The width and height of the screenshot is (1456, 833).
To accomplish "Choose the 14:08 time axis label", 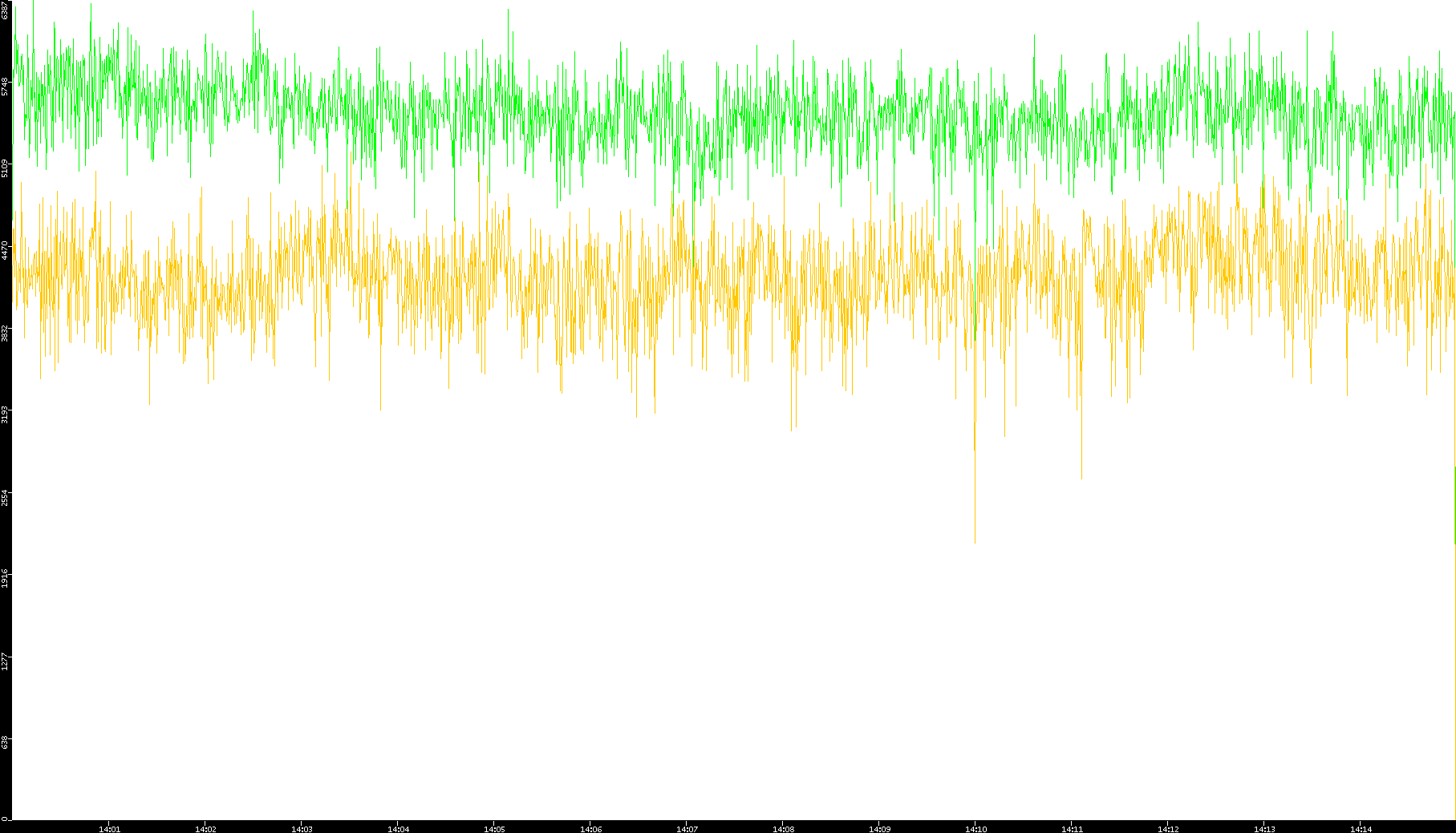I will pyautogui.click(x=783, y=828).
